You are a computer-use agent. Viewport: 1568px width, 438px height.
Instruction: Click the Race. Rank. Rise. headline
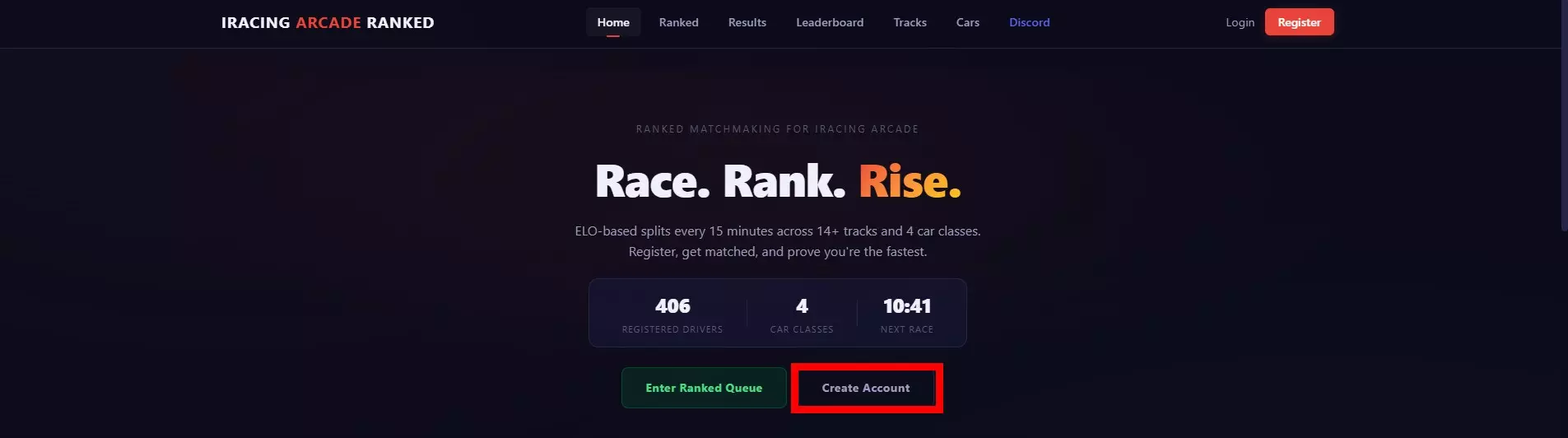point(778,181)
